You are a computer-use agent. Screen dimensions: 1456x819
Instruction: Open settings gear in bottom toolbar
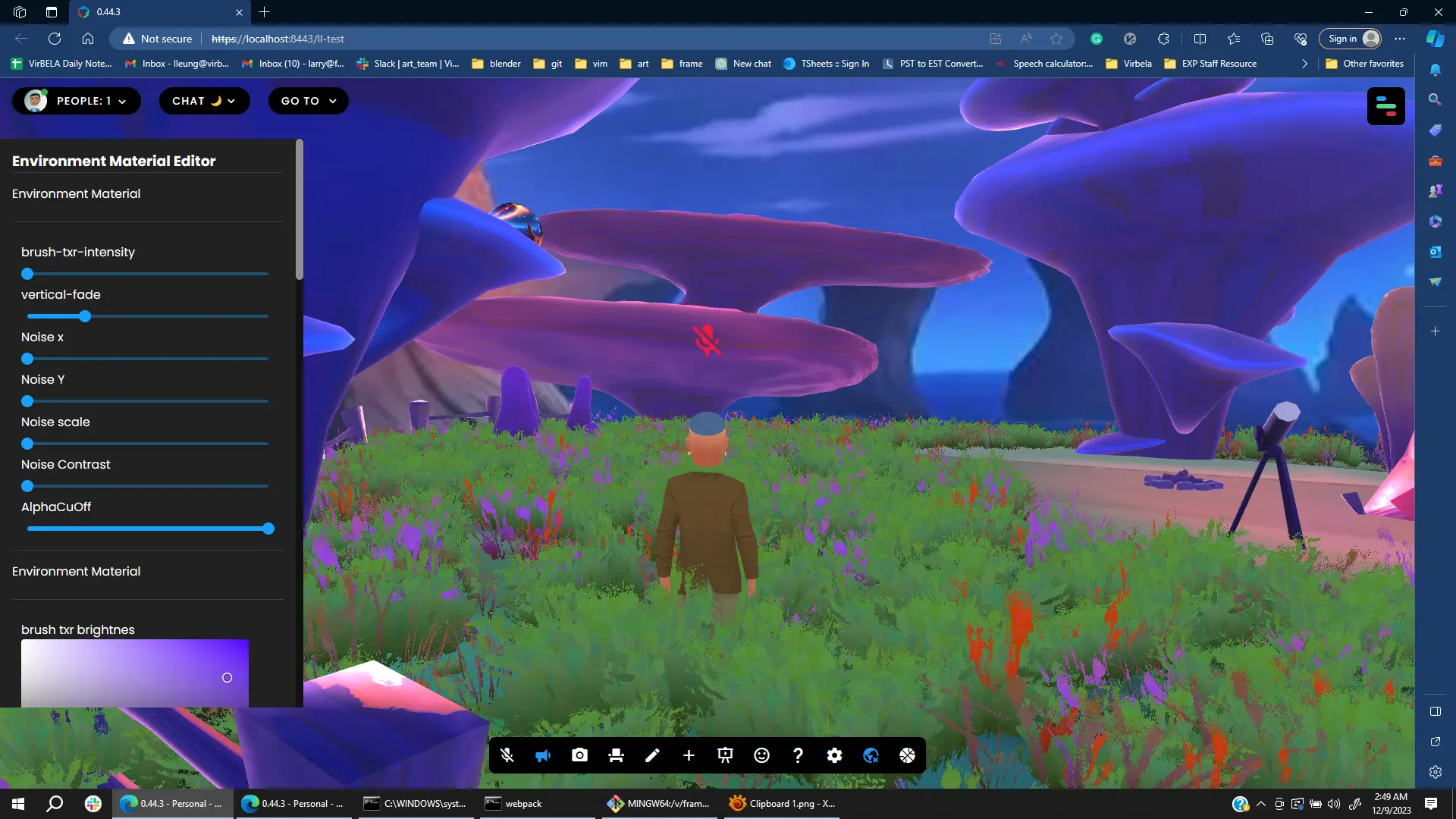(834, 755)
